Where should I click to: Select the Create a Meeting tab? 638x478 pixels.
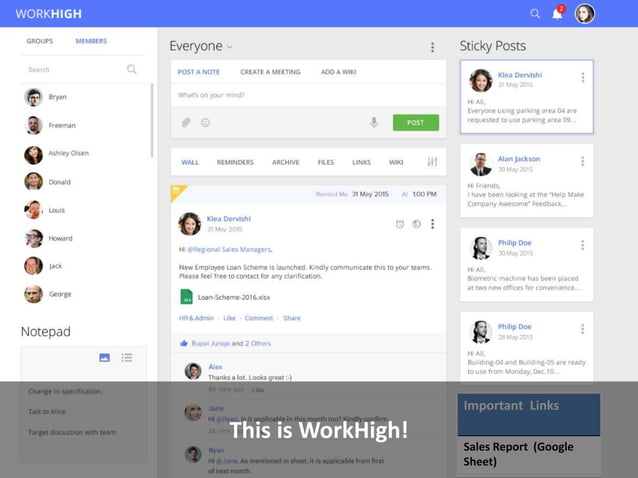pyautogui.click(x=270, y=72)
